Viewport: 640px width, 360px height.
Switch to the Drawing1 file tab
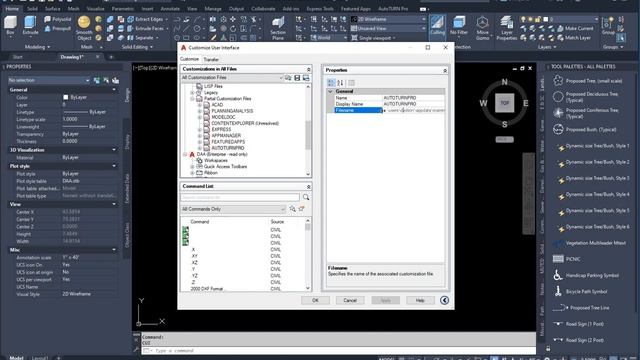pos(72,57)
